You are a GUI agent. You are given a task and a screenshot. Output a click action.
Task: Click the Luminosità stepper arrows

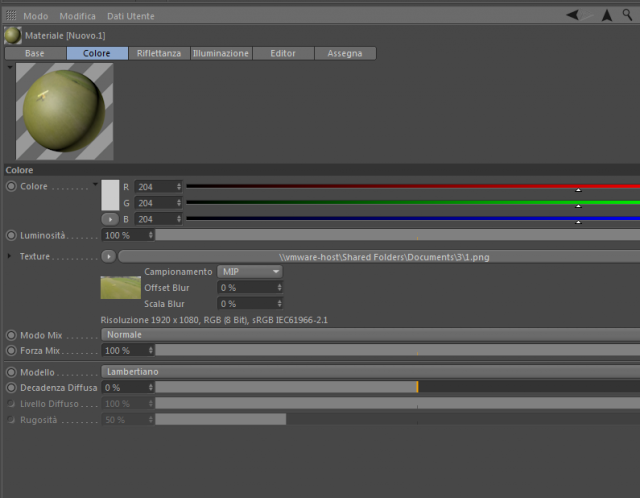pos(151,235)
